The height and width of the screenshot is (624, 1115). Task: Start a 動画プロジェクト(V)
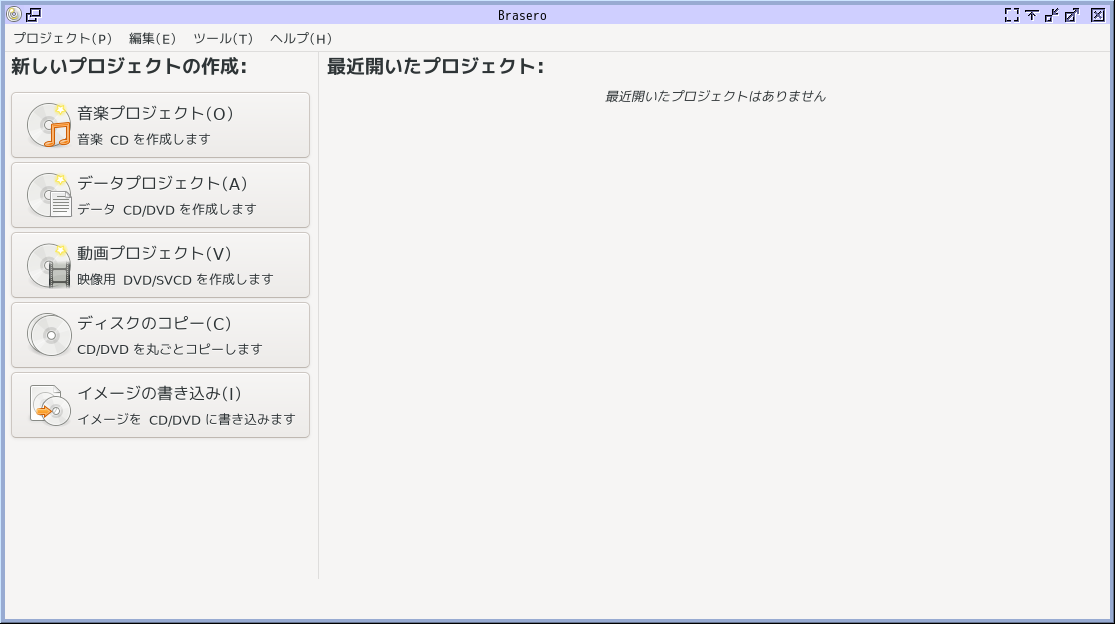click(161, 265)
